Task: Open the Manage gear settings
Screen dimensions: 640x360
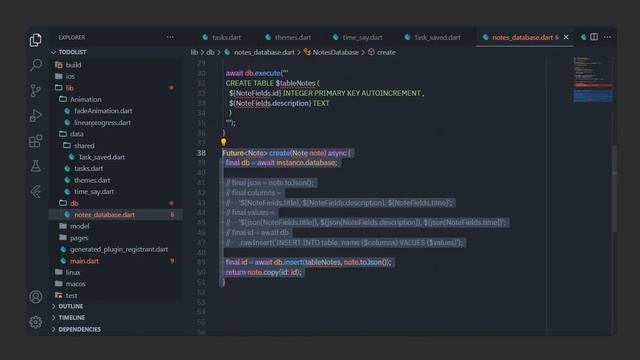Action: 36,322
